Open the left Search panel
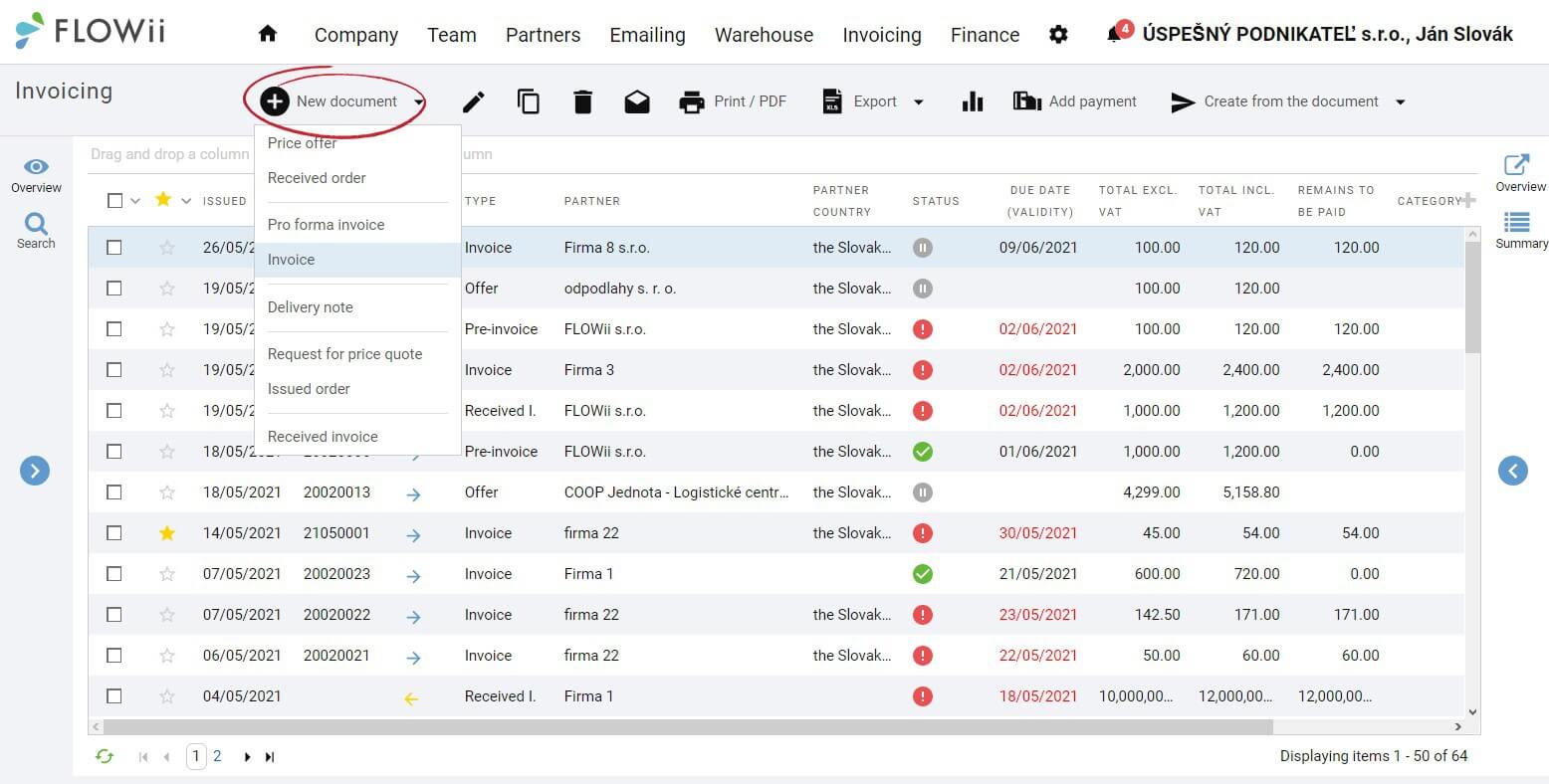The height and width of the screenshot is (784, 1549). pyautogui.click(x=36, y=231)
